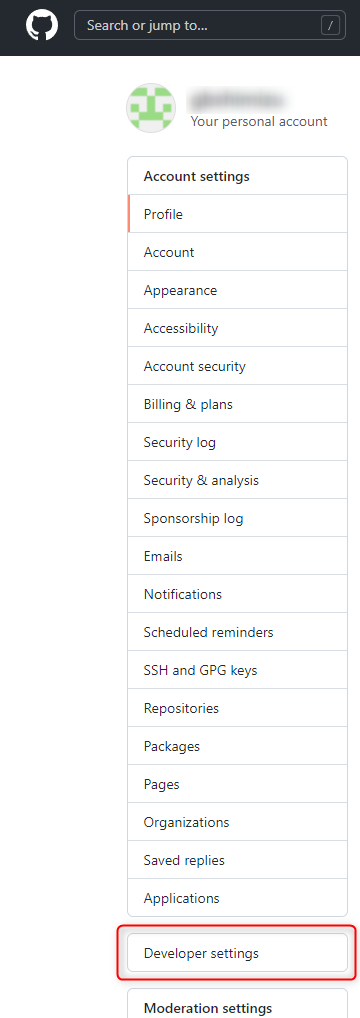Open the Account settings page
This screenshot has width=360, height=1018.
point(238,252)
